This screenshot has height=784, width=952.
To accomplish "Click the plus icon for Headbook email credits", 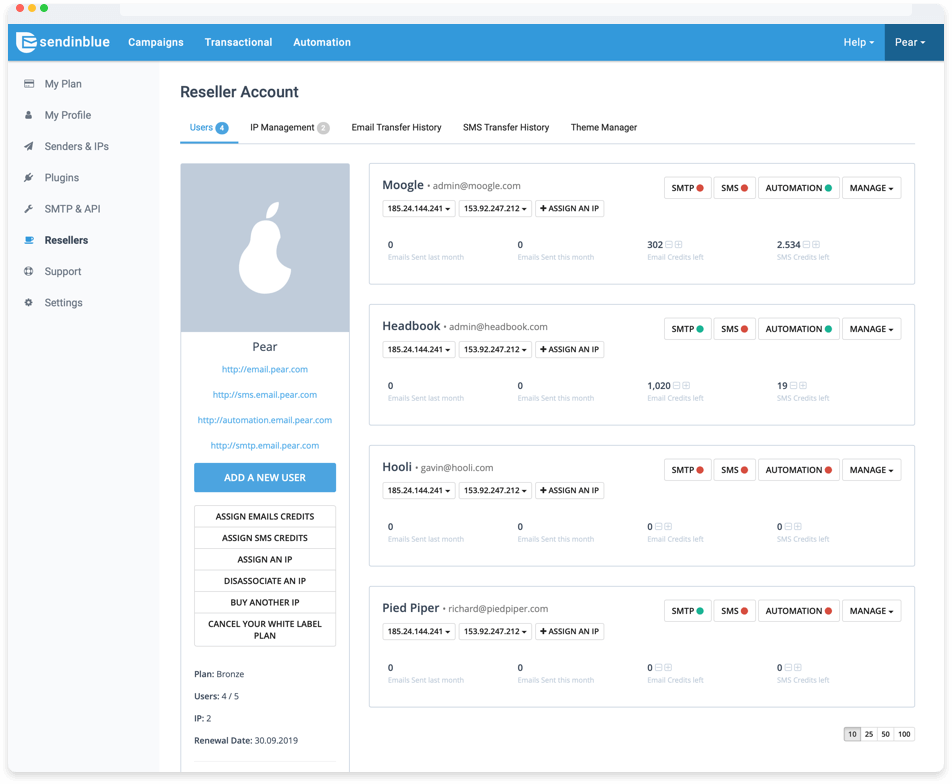I will [x=687, y=386].
